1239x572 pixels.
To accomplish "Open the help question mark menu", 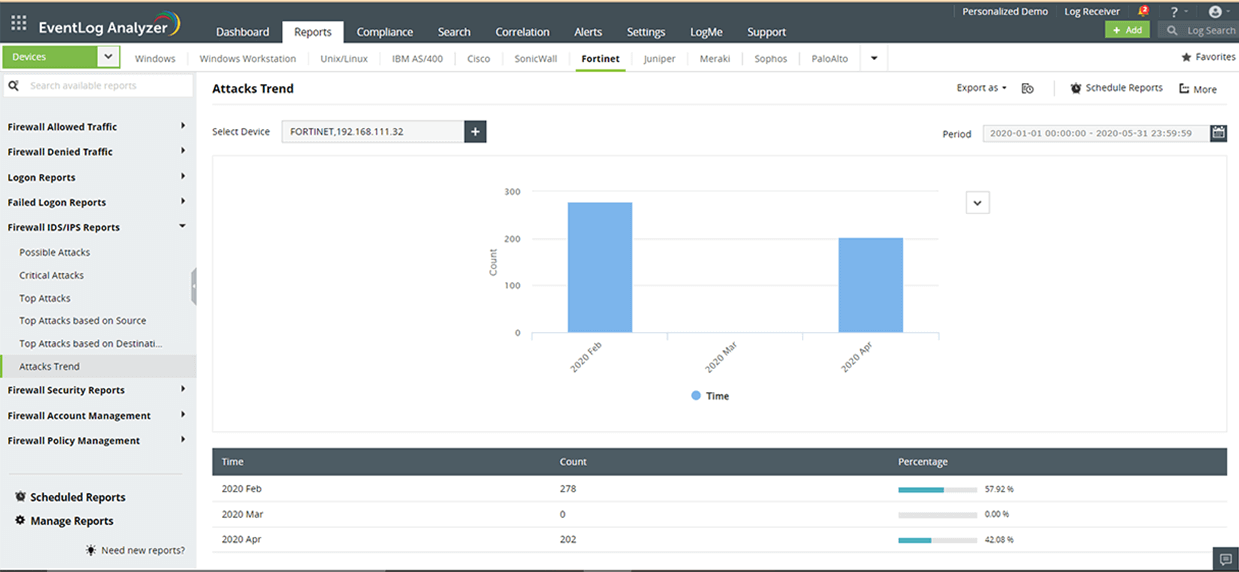I will tap(1175, 12).
